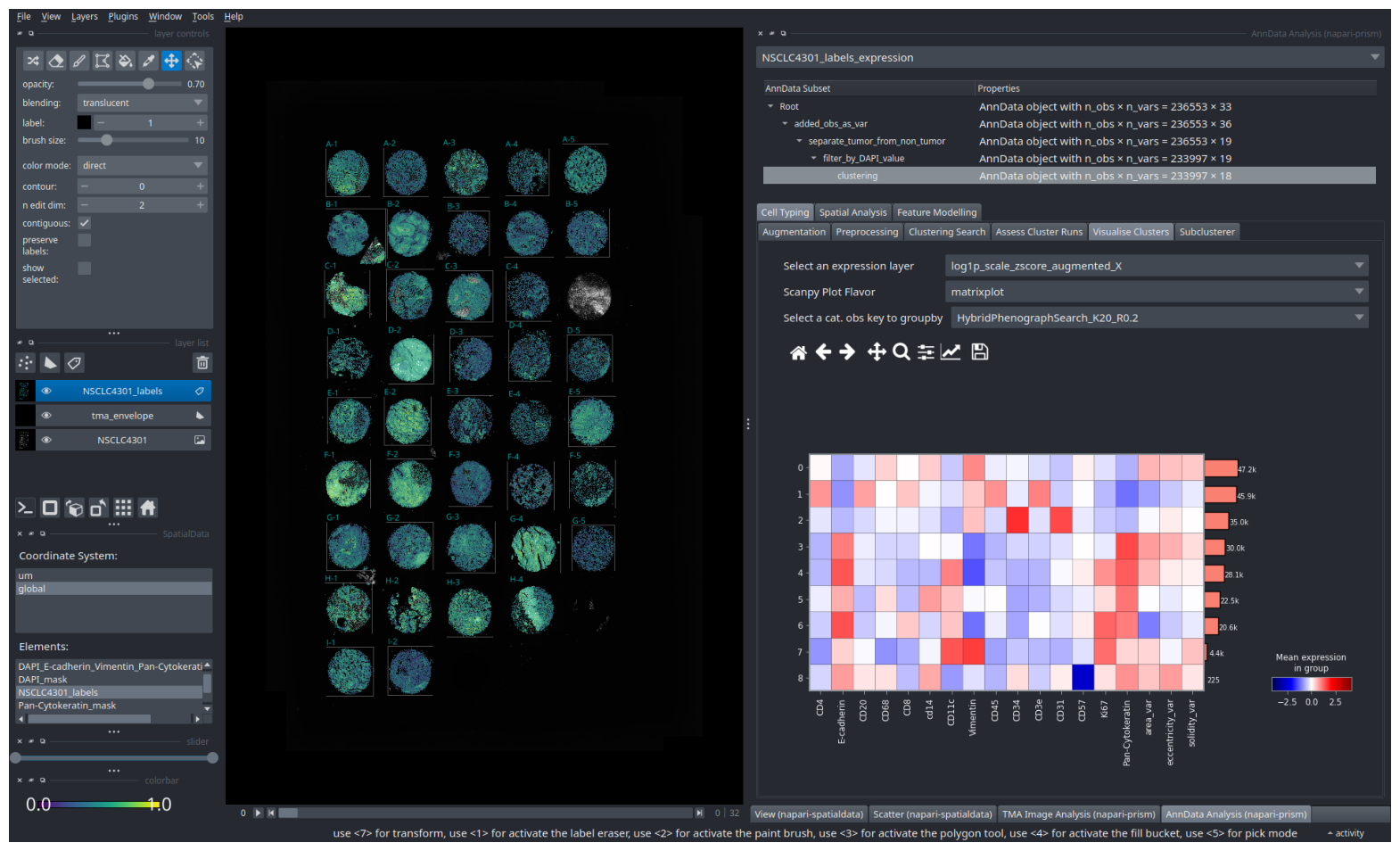Select the matplotlib pan tool
1400x851 pixels.
tap(877, 352)
